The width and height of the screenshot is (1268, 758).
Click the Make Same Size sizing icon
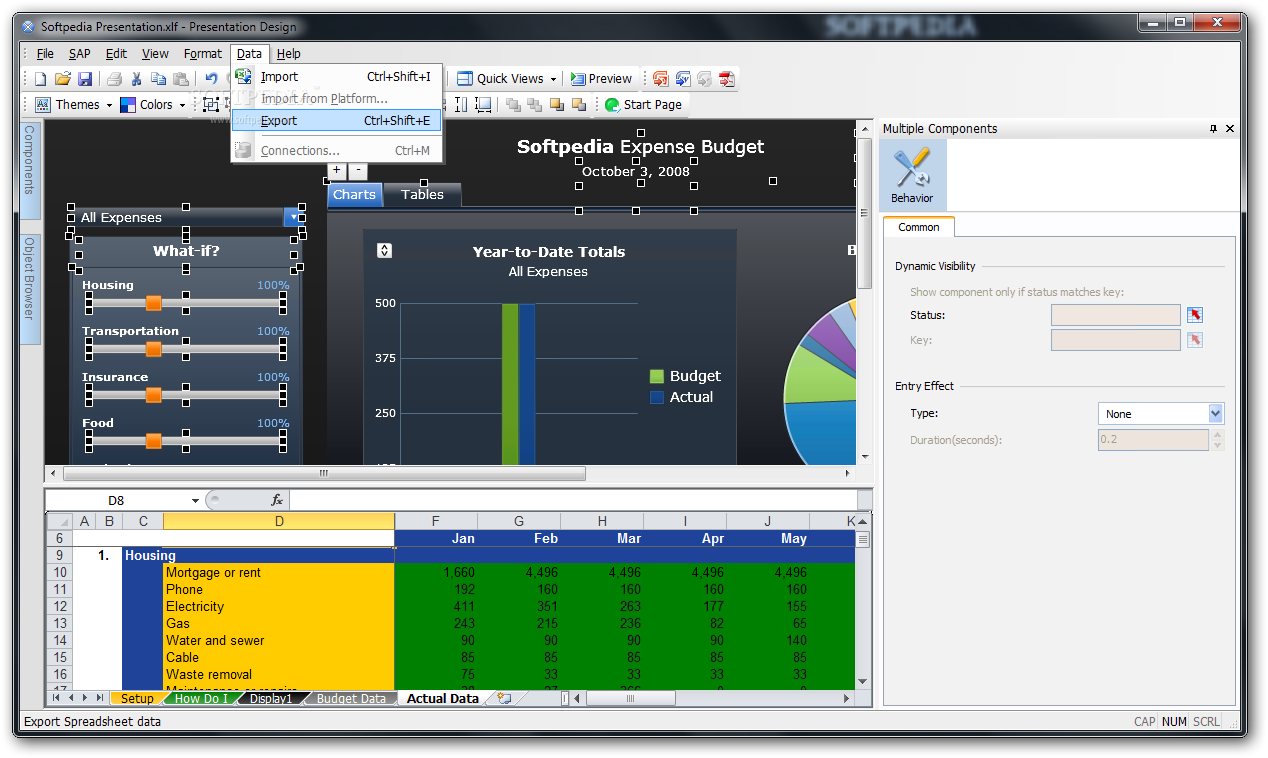coord(483,105)
